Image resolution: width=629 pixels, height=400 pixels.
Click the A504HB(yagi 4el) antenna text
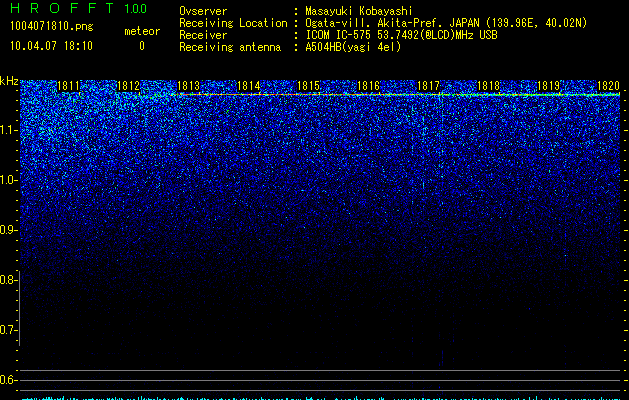[x=353, y=47]
